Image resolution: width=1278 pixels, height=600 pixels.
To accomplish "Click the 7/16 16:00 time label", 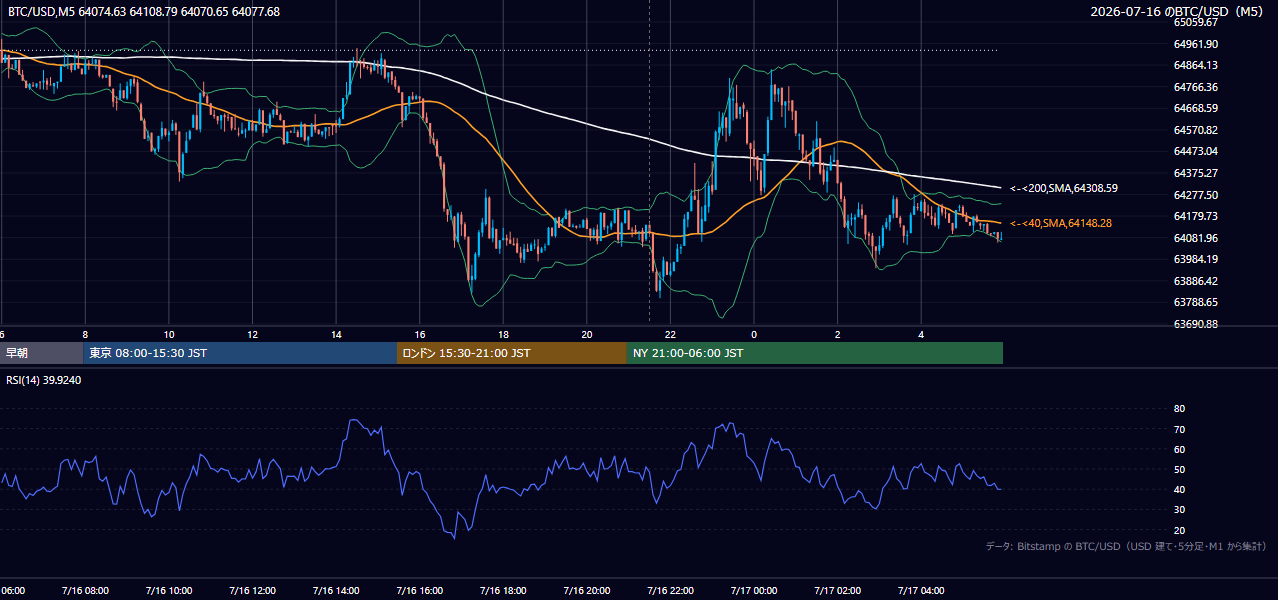I will (x=419, y=591).
